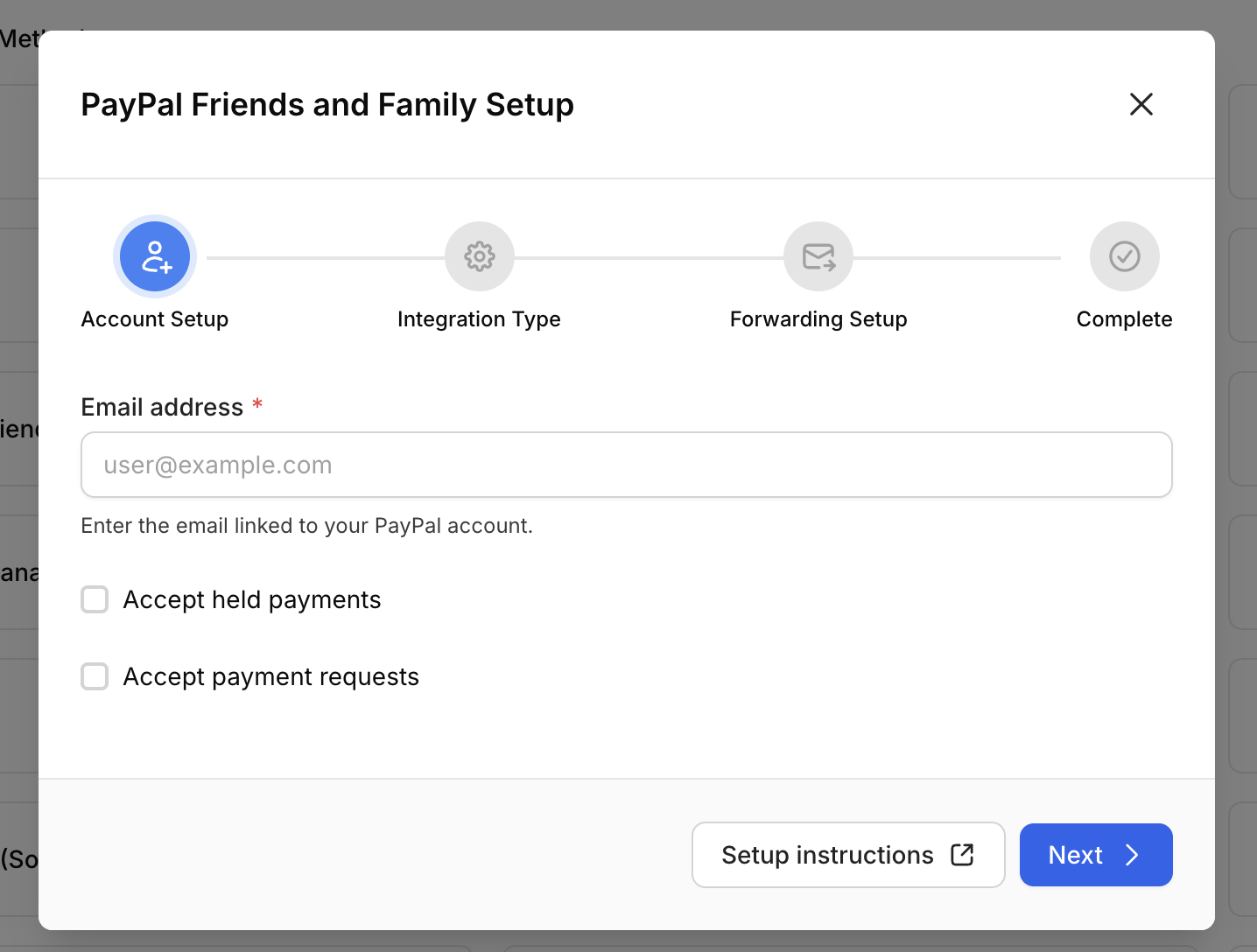The height and width of the screenshot is (952, 1257).
Task: Dismiss the dialog using the X icon
Action: coord(1141,104)
